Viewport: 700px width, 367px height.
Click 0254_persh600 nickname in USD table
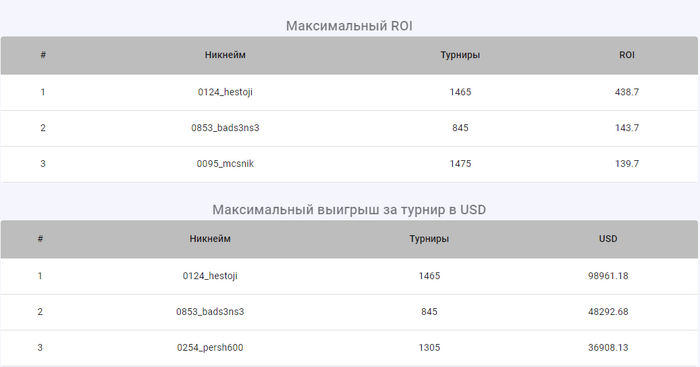point(210,347)
